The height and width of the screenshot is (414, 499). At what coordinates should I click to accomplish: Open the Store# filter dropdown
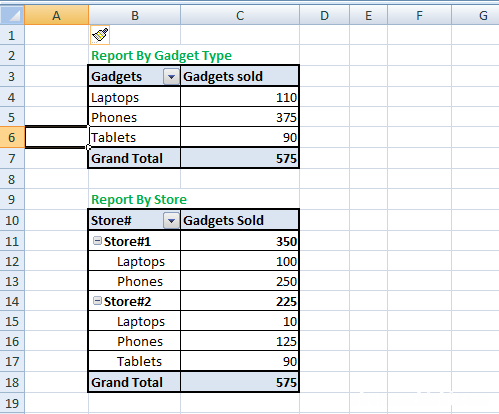point(171,221)
